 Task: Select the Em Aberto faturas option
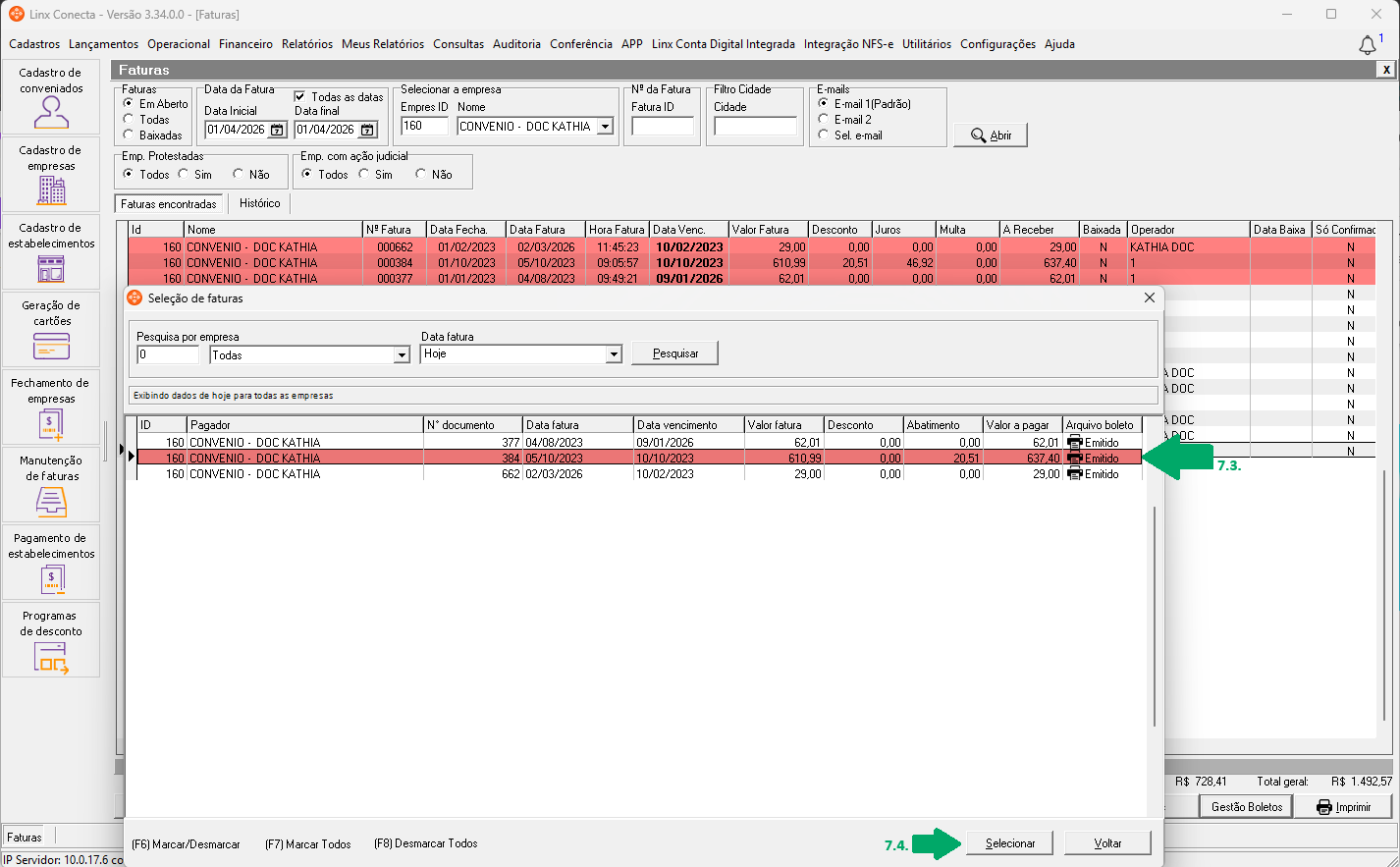click(128, 103)
